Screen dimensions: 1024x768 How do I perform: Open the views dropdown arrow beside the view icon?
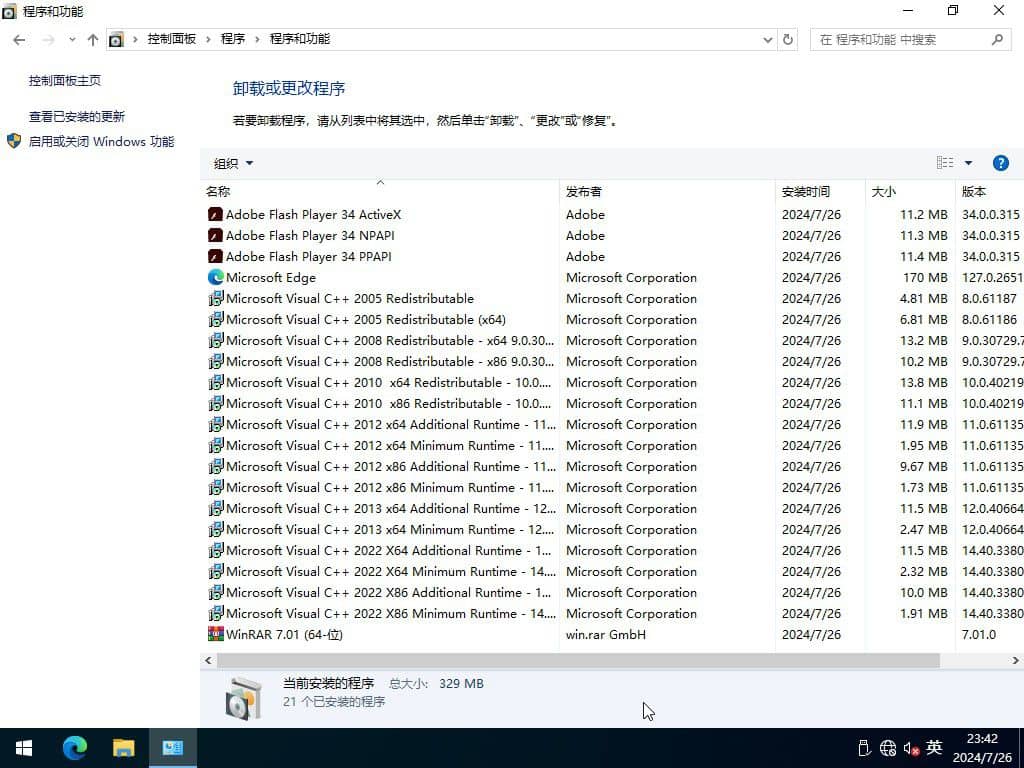[966, 162]
